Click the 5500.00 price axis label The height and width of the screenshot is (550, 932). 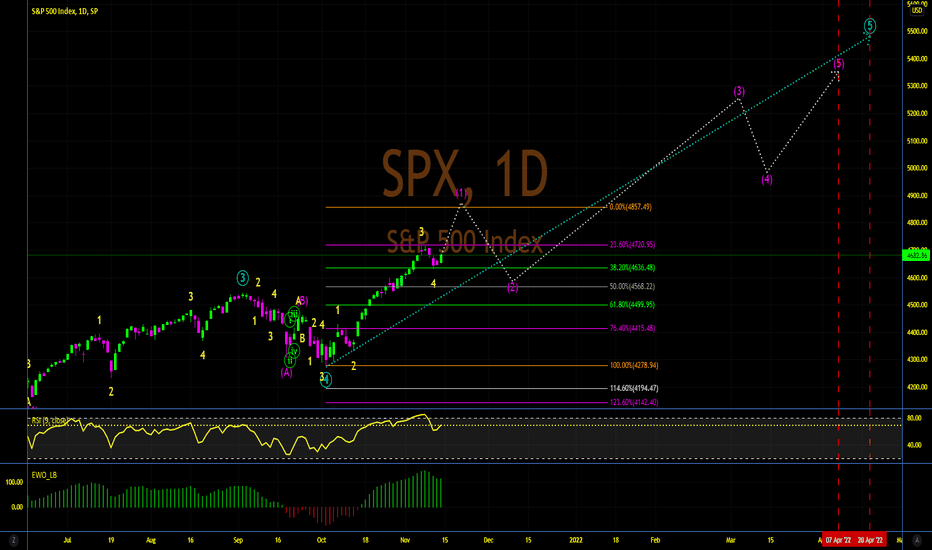pyautogui.click(x=917, y=31)
